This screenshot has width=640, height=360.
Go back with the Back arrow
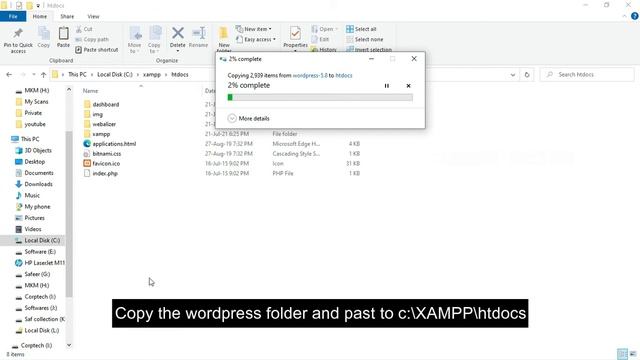click(x=9, y=75)
